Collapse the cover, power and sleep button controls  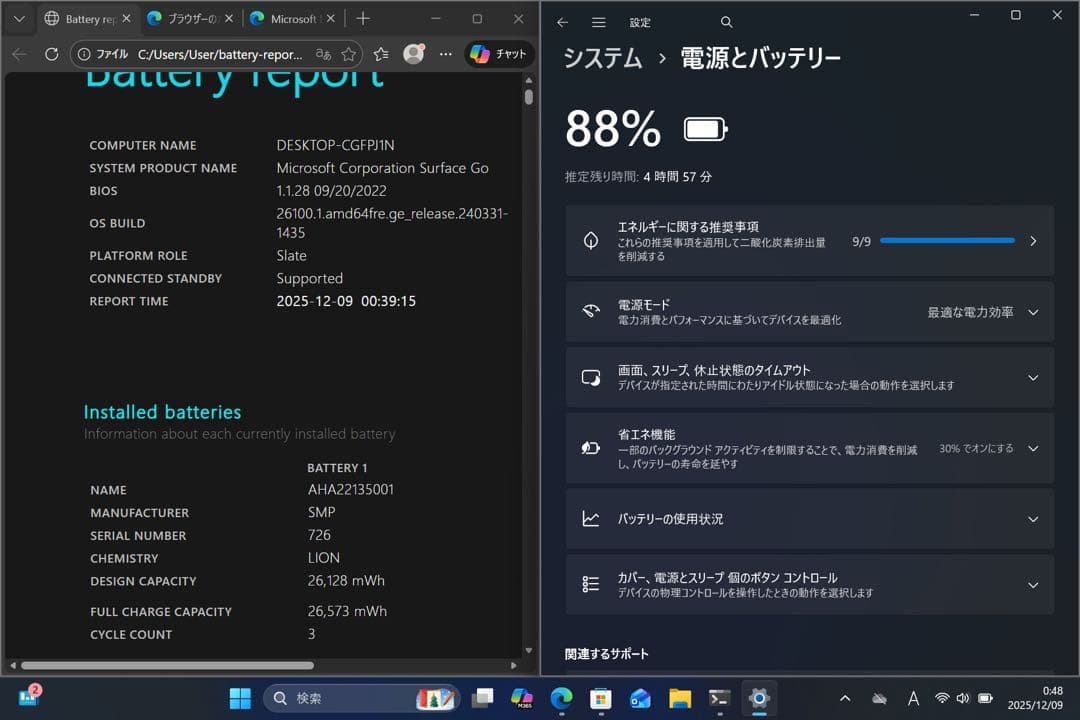tap(1033, 584)
